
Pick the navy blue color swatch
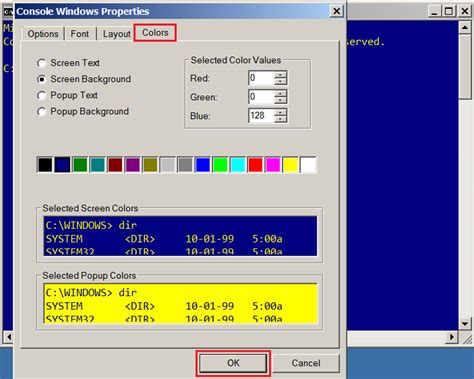pos(62,165)
